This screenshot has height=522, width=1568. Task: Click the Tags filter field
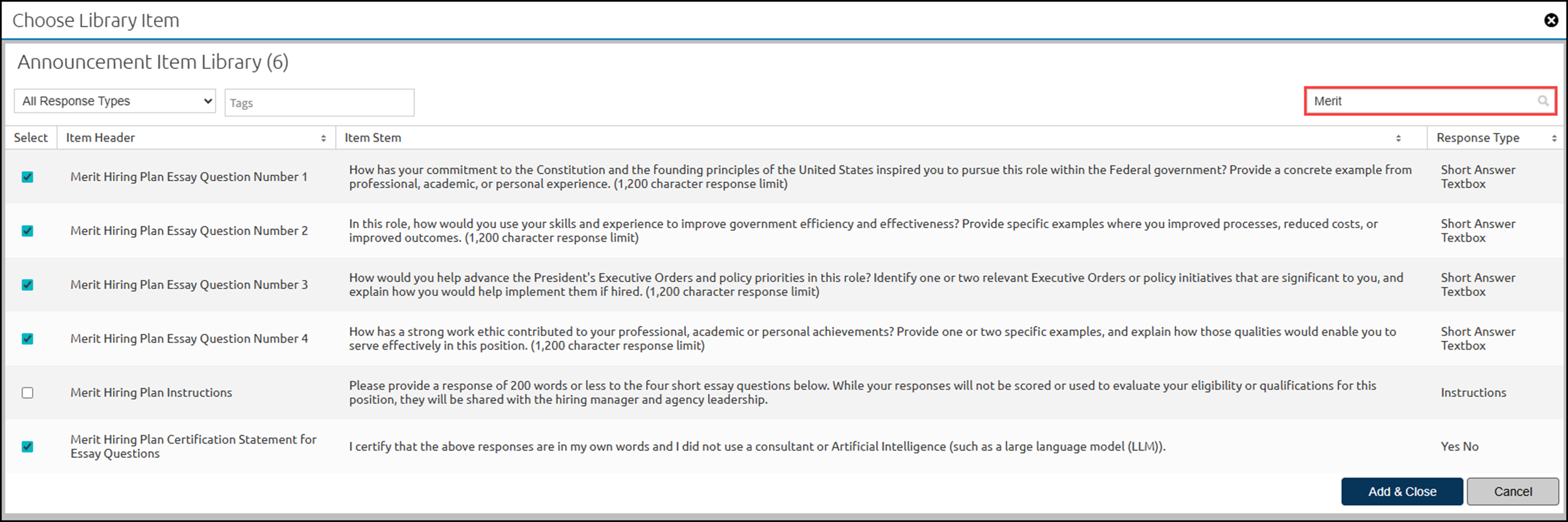(319, 103)
